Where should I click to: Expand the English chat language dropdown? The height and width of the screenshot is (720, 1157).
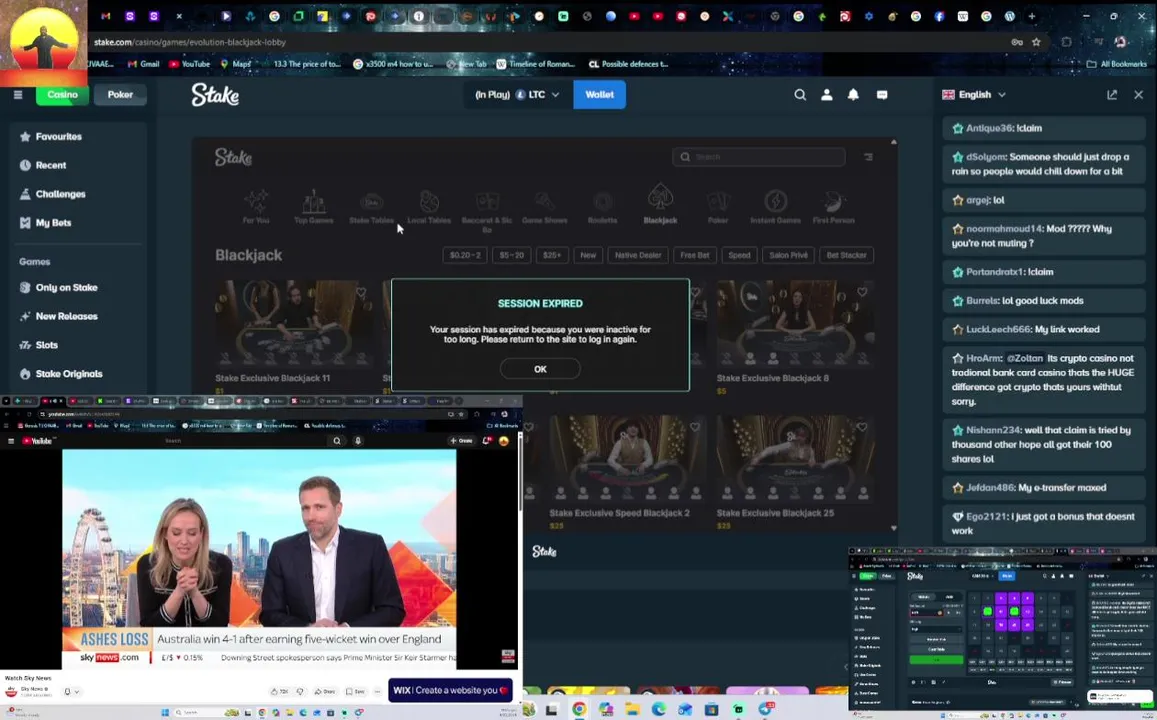[974, 94]
